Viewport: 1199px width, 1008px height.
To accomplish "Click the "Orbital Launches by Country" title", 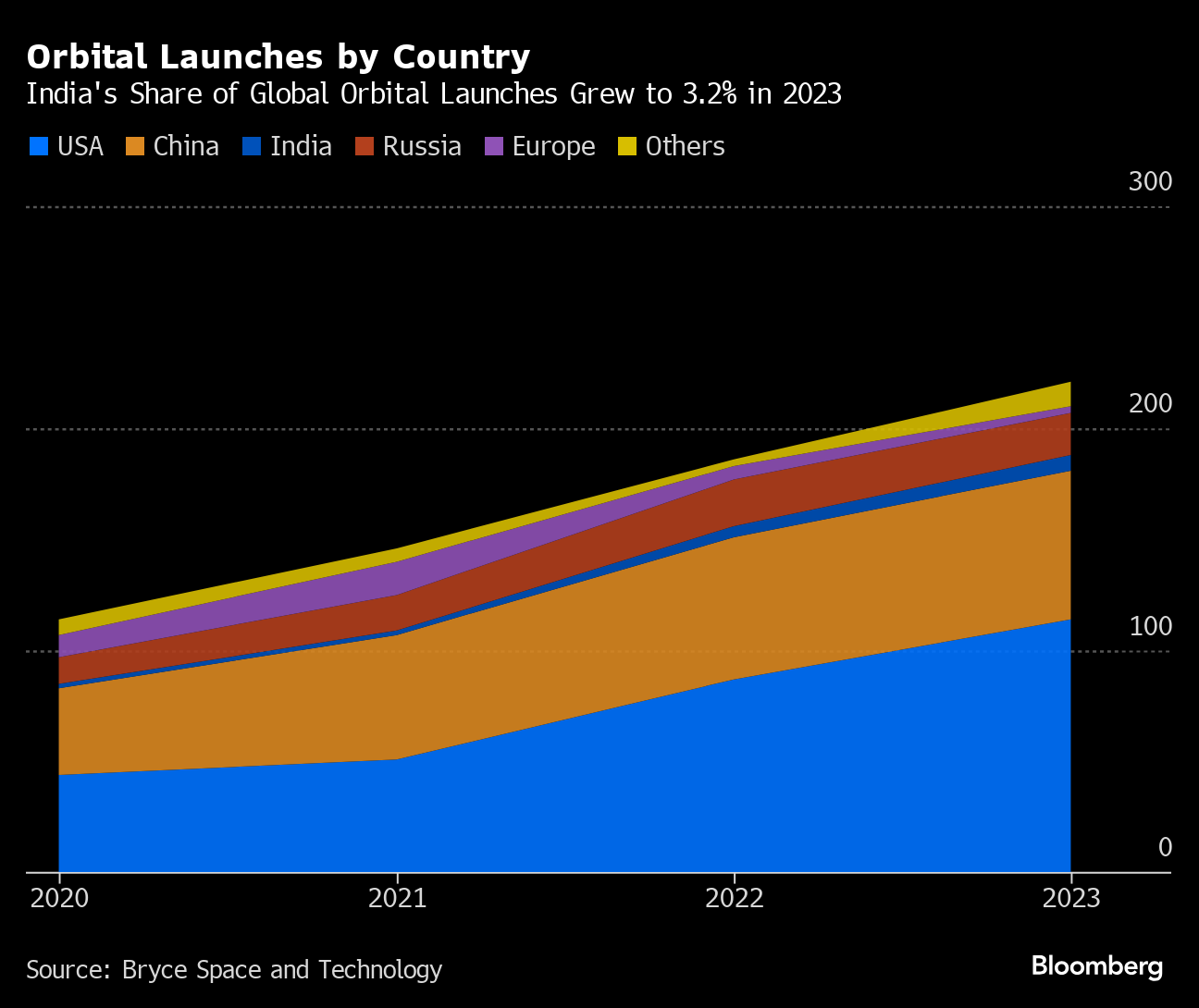I will tap(278, 56).
